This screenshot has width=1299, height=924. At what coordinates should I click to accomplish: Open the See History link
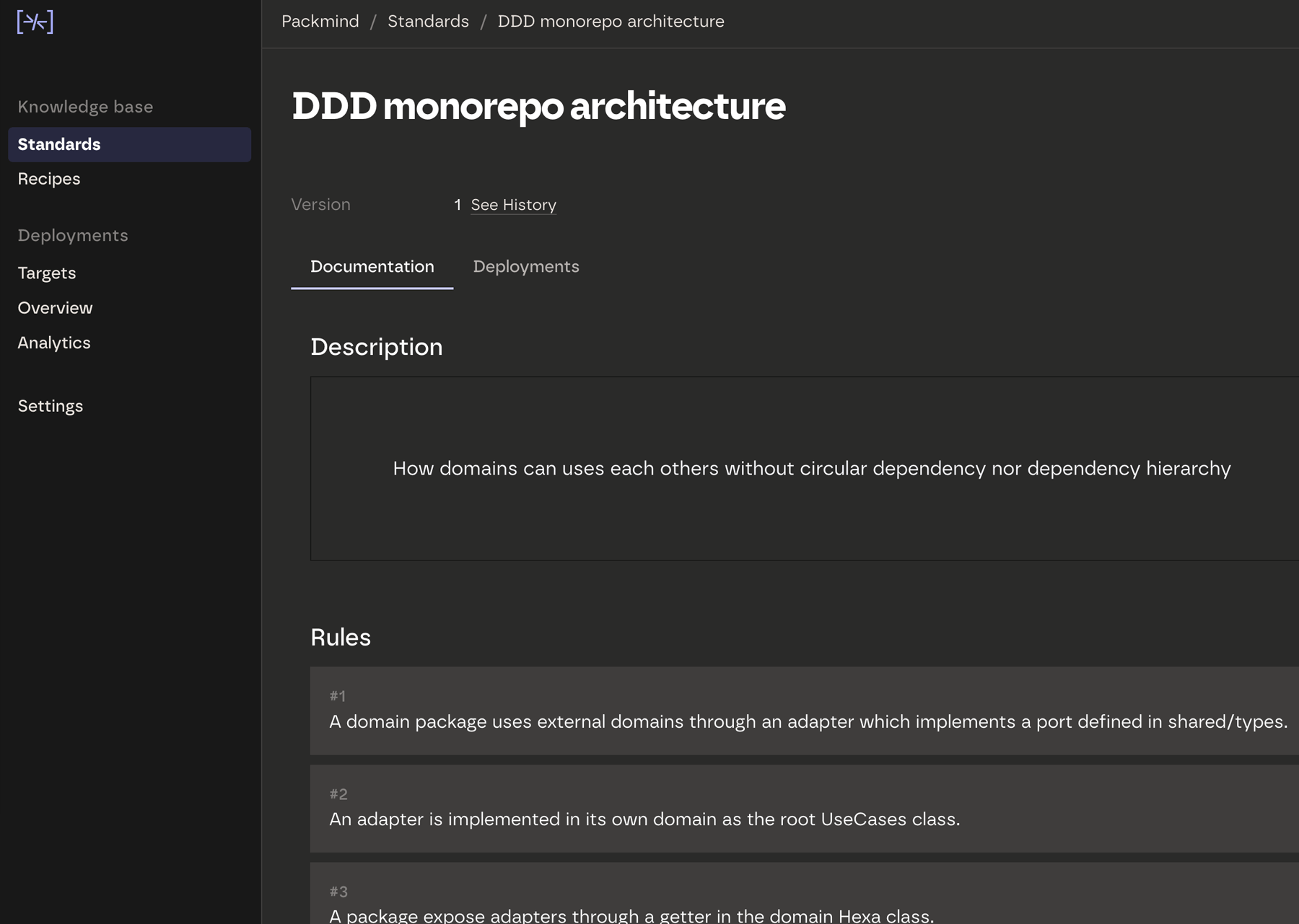tap(513, 205)
